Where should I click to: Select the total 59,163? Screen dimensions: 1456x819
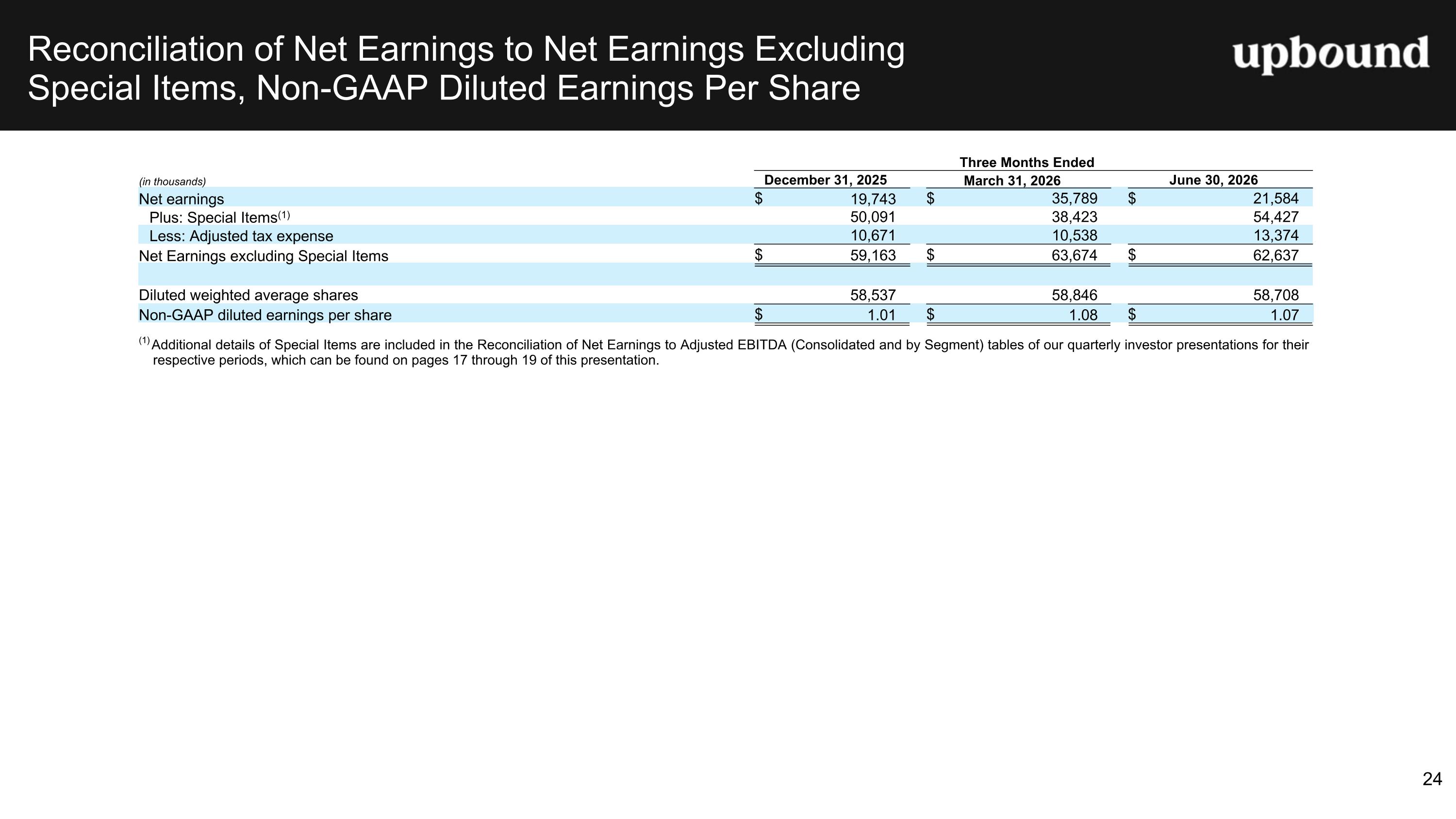(x=873, y=255)
